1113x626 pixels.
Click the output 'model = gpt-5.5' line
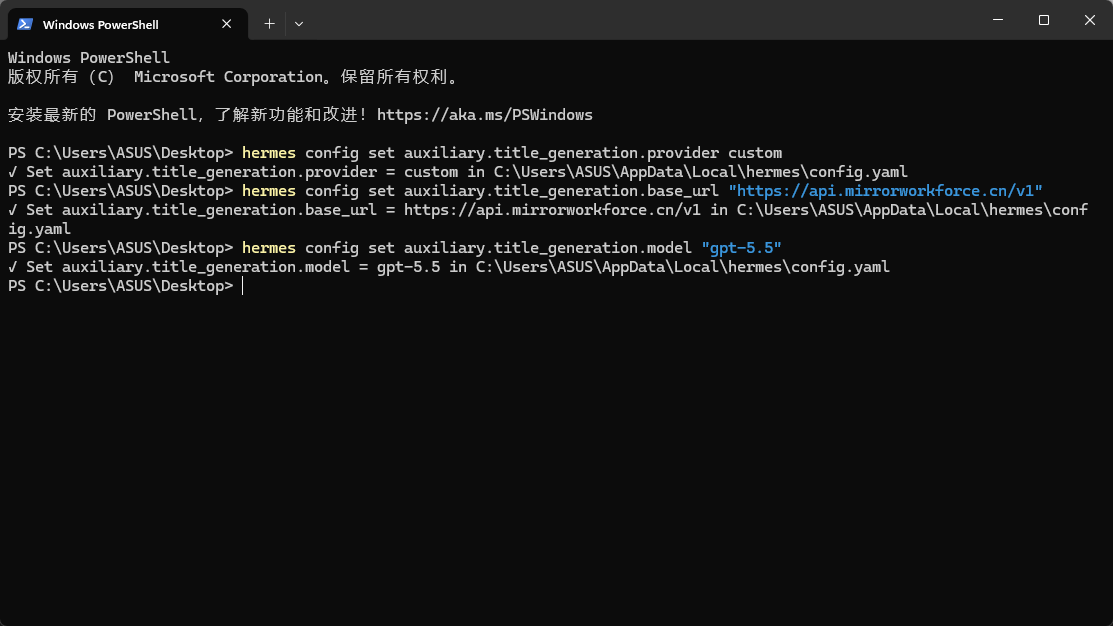pyautogui.click(x=449, y=267)
